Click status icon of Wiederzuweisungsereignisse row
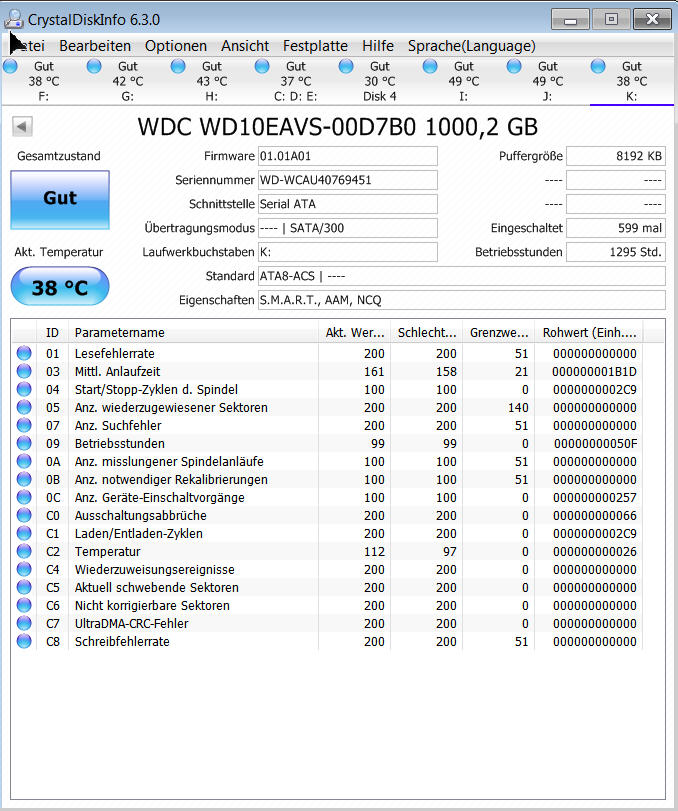This screenshot has width=678, height=811. pos(24,569)
